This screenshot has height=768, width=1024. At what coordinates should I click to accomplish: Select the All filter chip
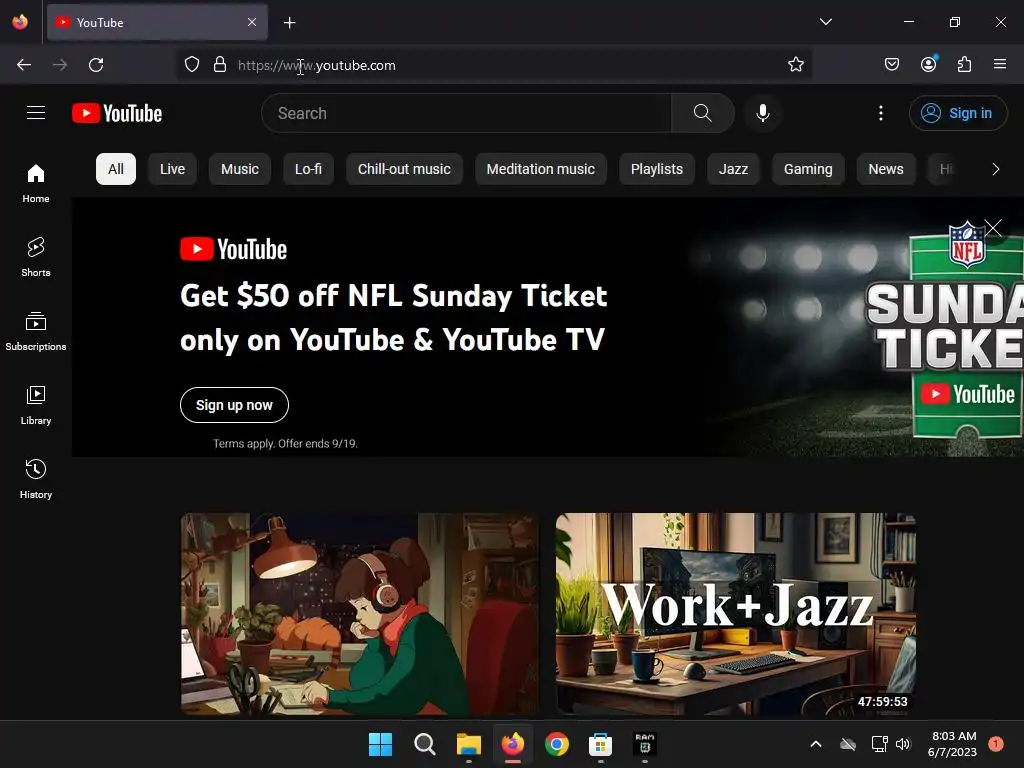(116, 169)
